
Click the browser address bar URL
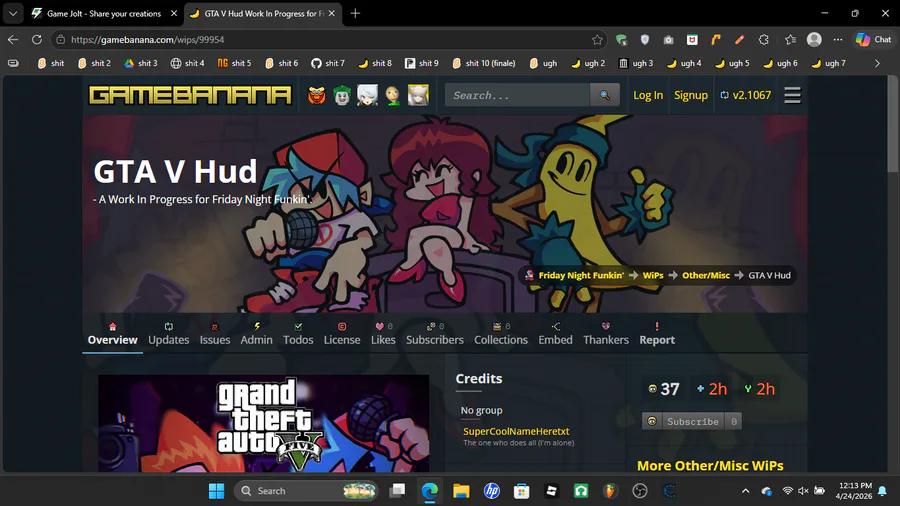click(148, 40)
